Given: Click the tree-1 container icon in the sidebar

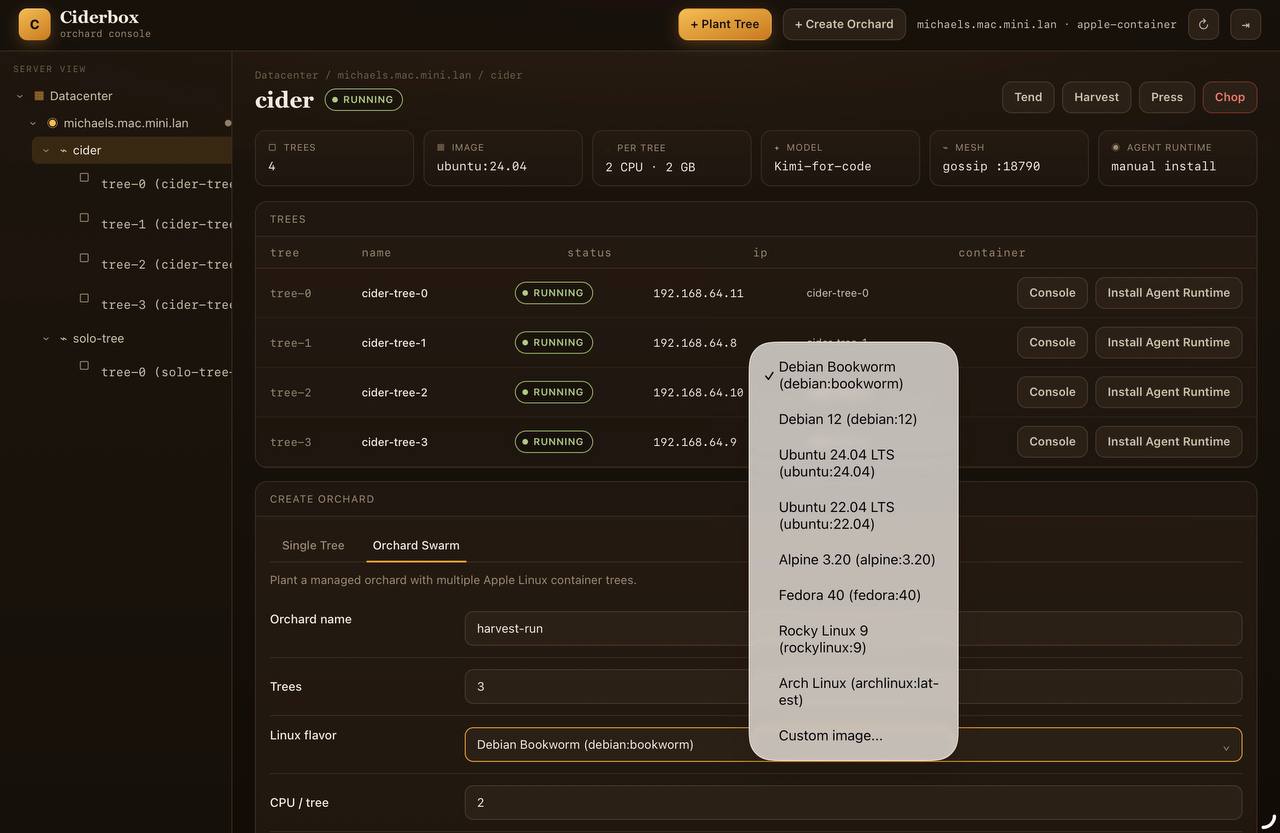Looking at the screenshot, I should 84,218.
